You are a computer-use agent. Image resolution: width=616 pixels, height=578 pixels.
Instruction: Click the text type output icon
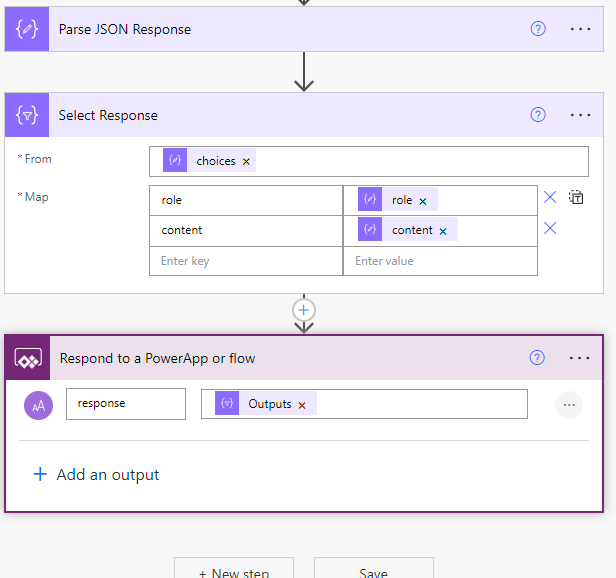pos(38,405)
